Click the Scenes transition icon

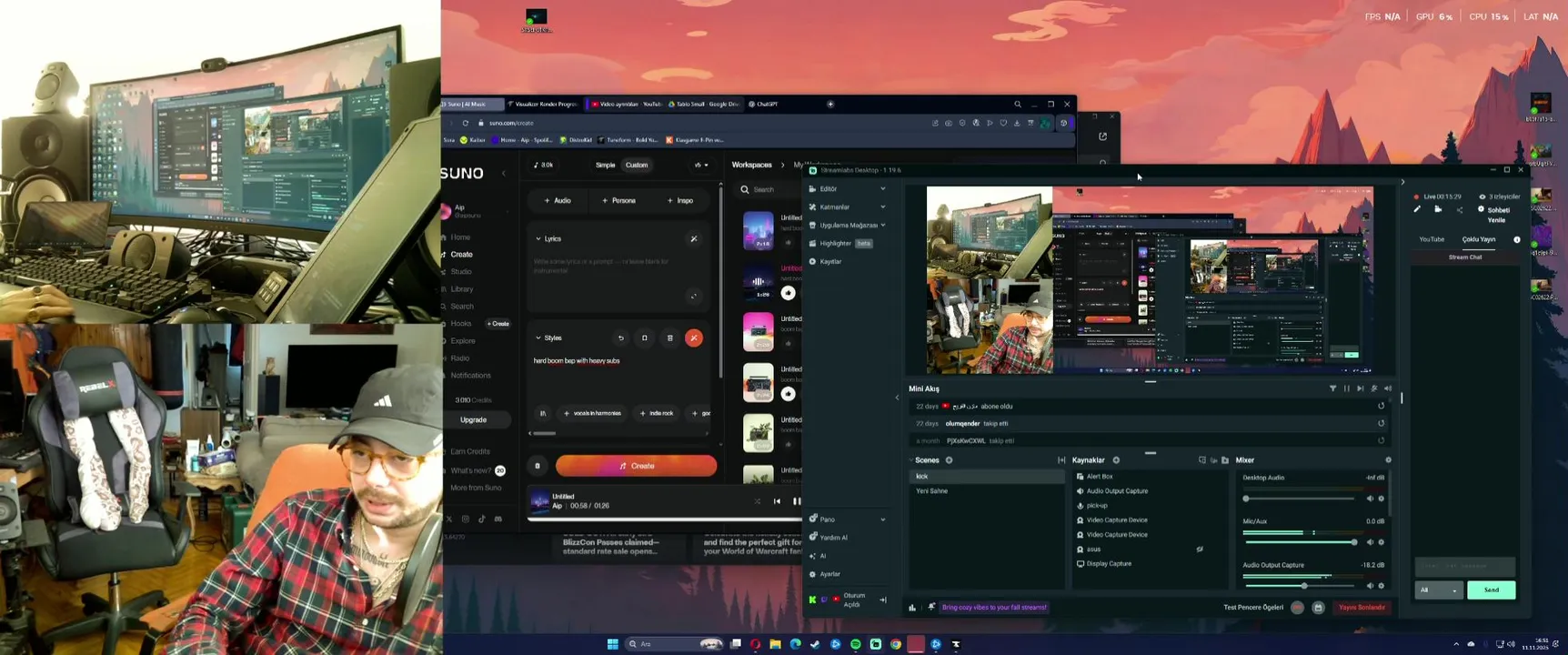click(1061, 460)
